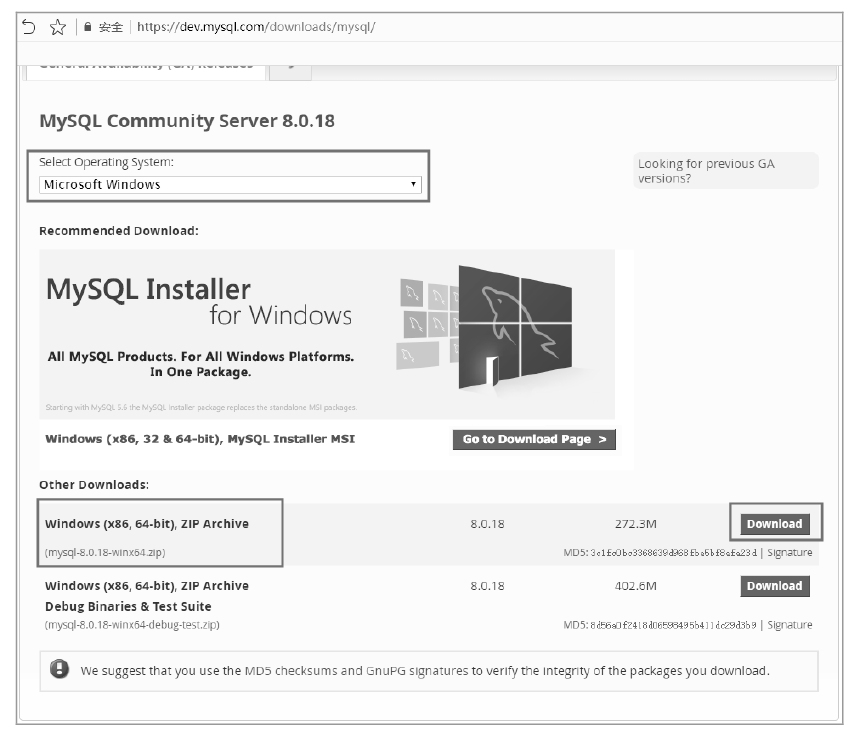Click the exclamation info icon near MD5 suggestion

click(x=59, y=669)
